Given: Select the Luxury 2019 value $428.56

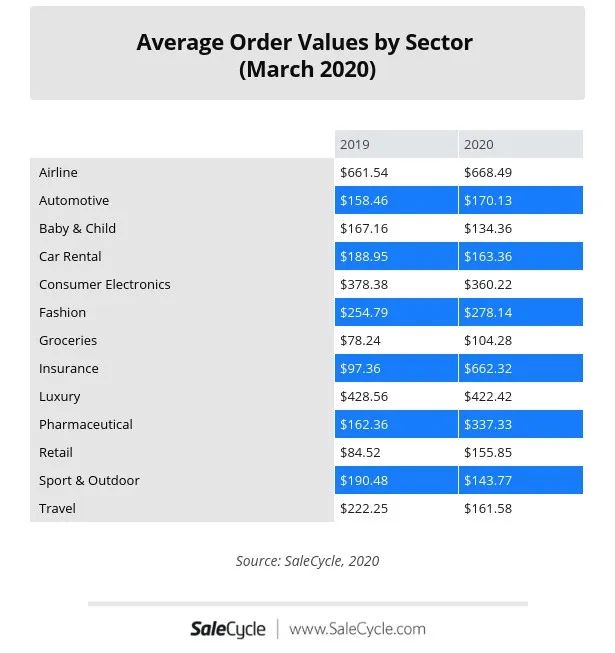Looking at the screenshot, I should 364,397.
